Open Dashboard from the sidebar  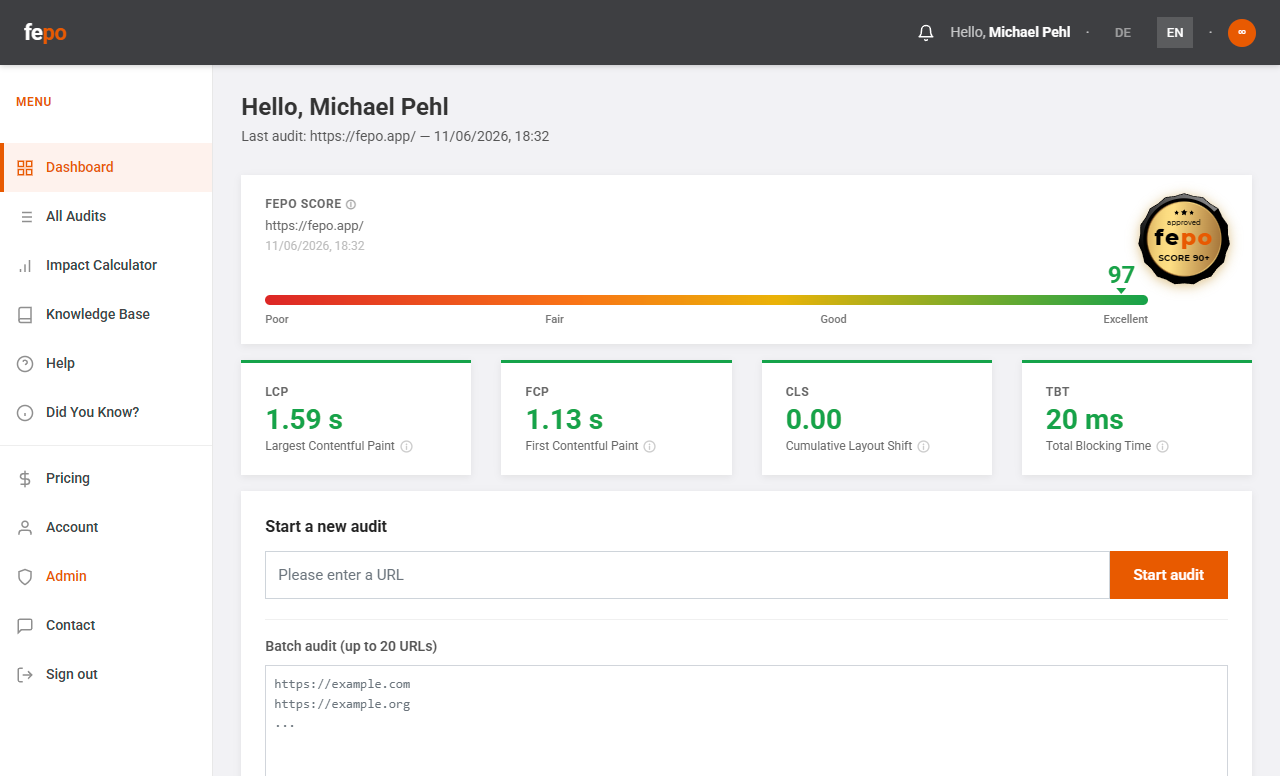(106, 167)
